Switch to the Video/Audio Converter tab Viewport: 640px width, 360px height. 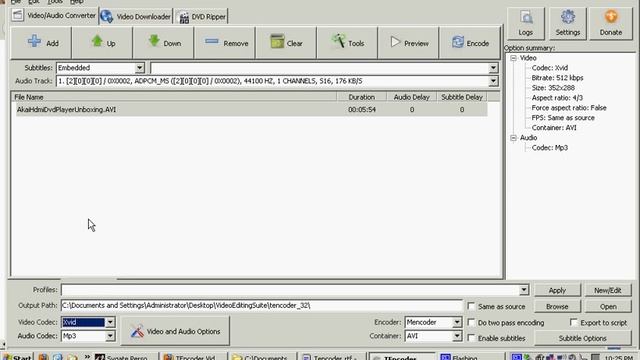coord(54,16)
